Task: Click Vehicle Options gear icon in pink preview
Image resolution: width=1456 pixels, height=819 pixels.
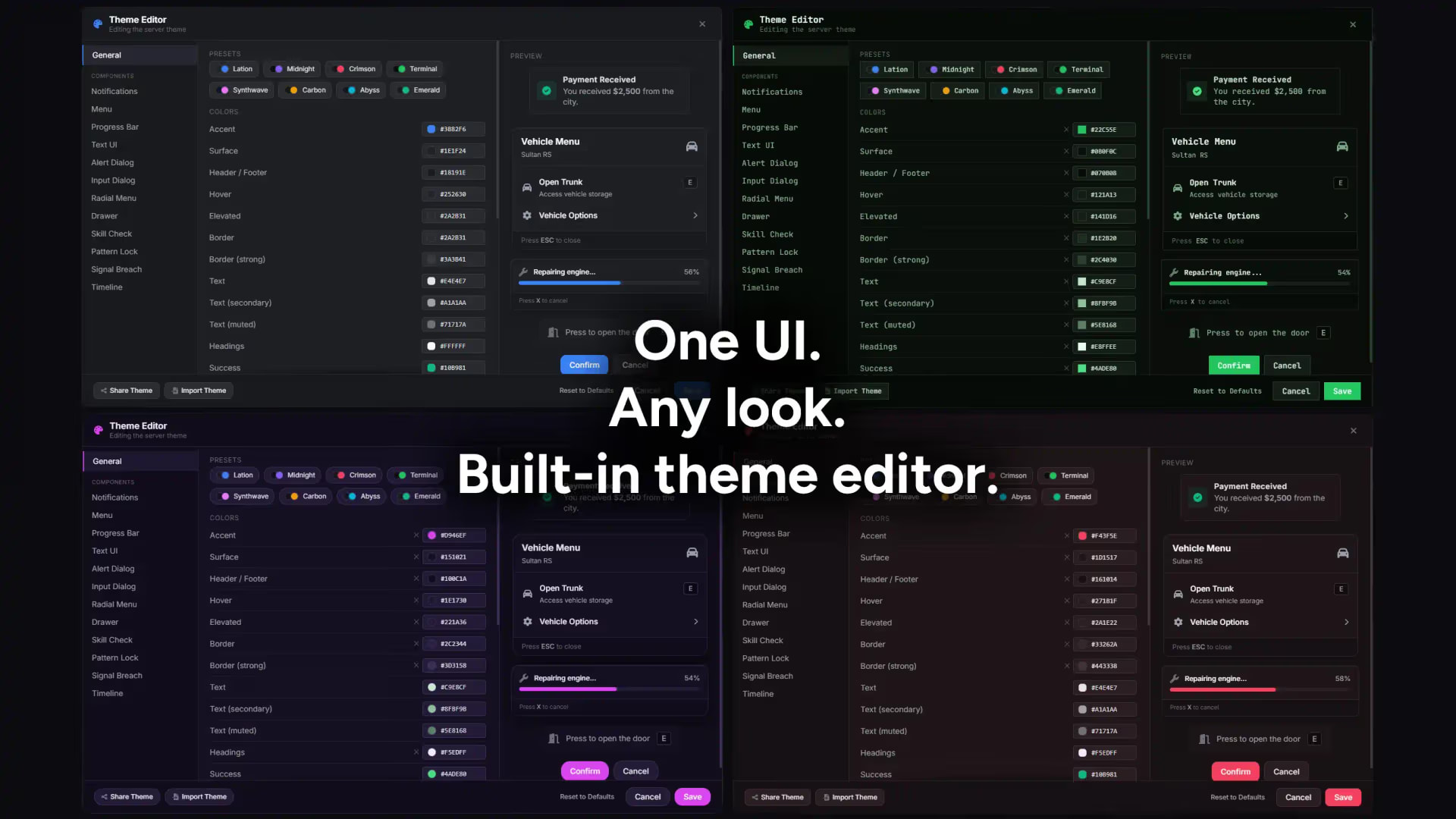Action: click(528, 622)
